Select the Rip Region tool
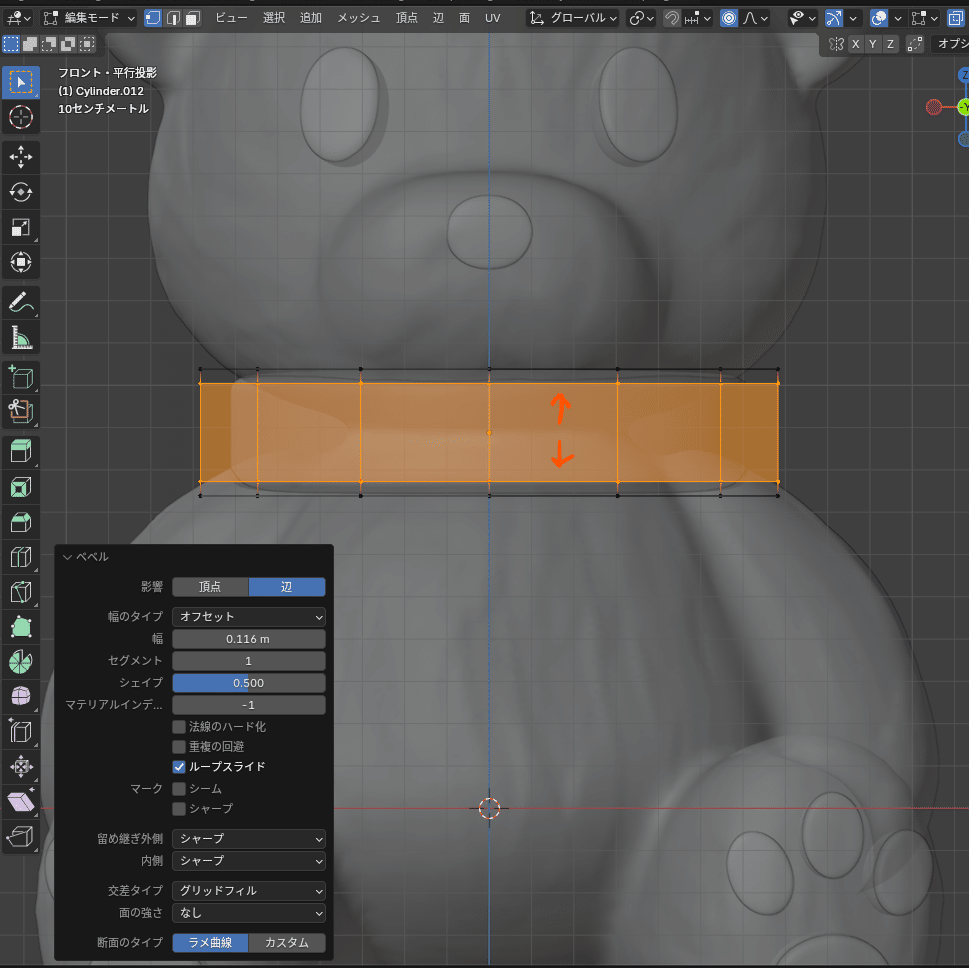The width and height of the screenshot is (969, 968). 21,837
